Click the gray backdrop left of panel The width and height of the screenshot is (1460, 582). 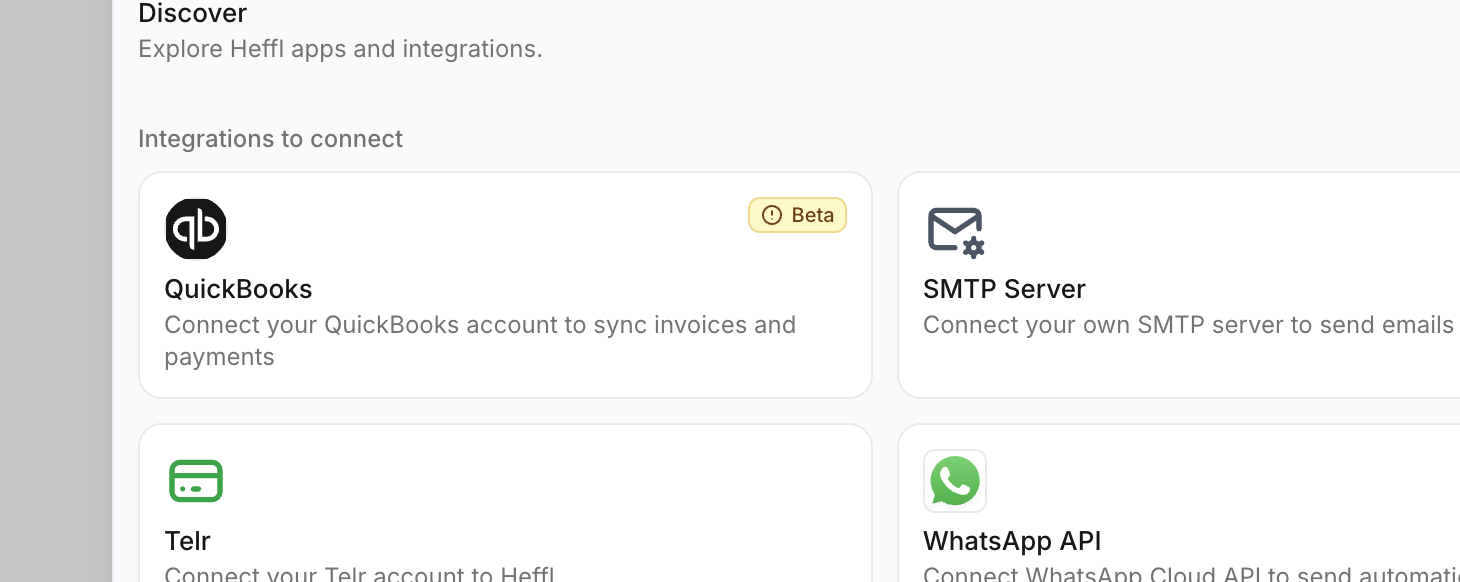click(55, 300)
